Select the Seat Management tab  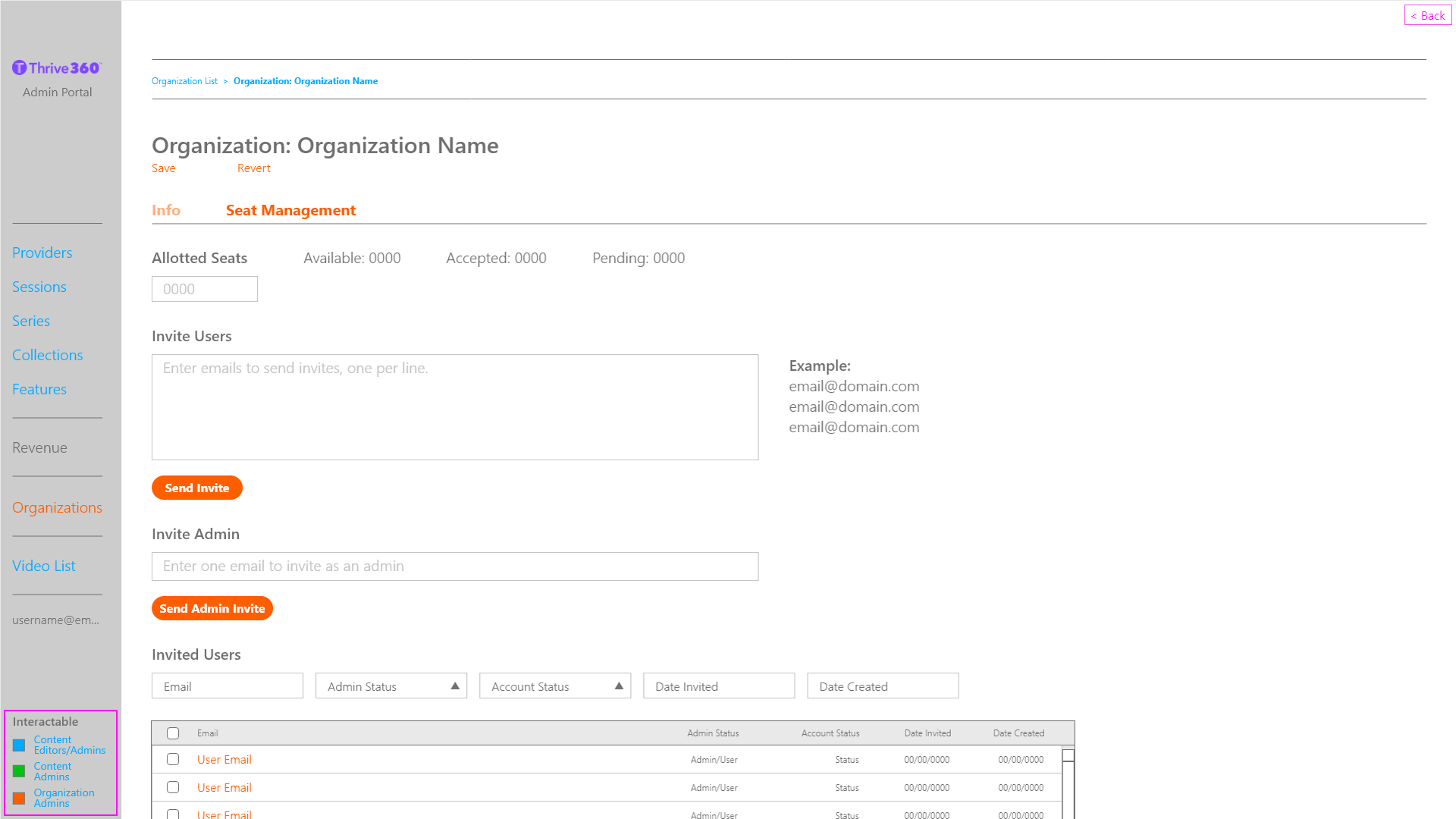click(x=290, y=210)
